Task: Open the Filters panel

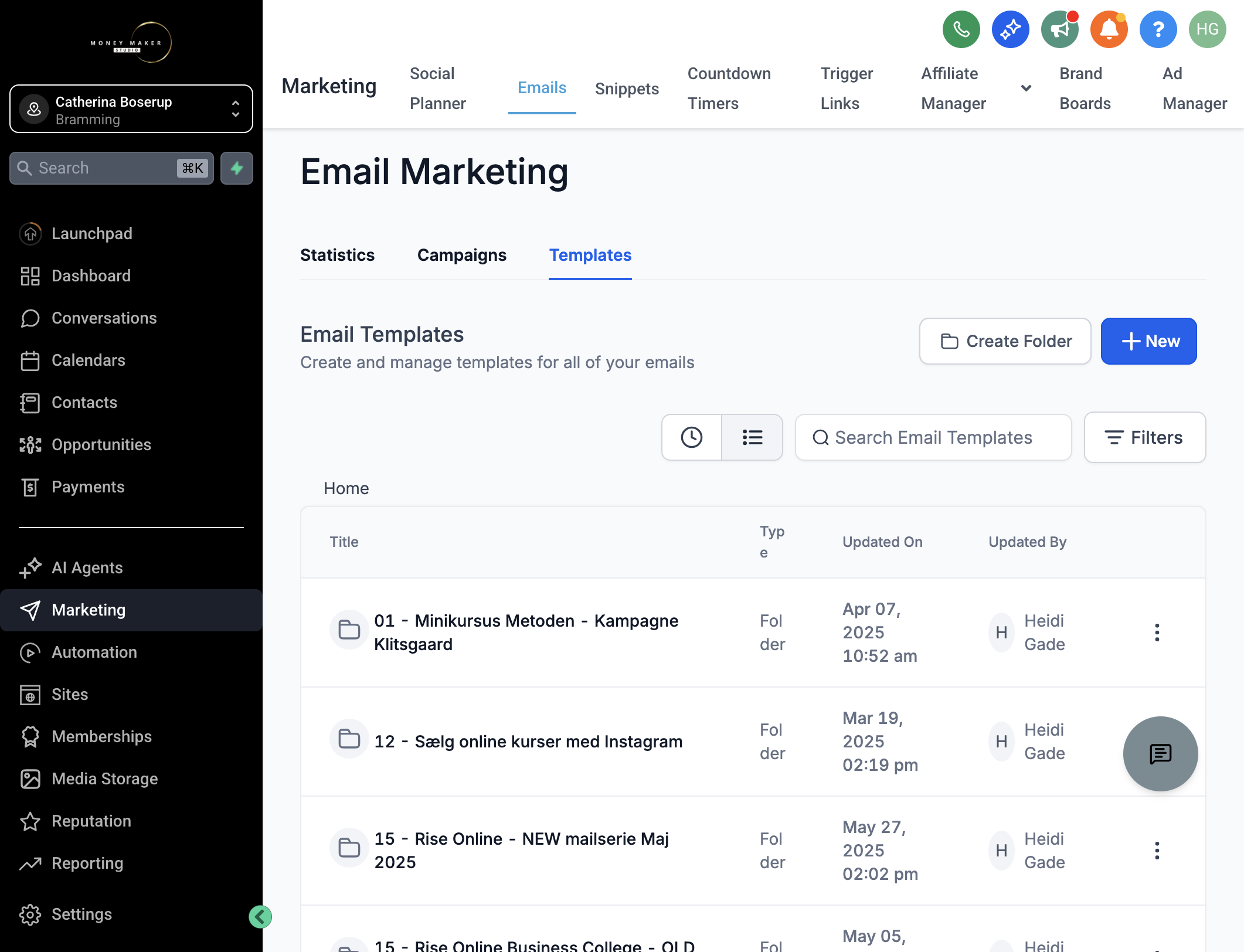Action: click(x=1144, y=437)
